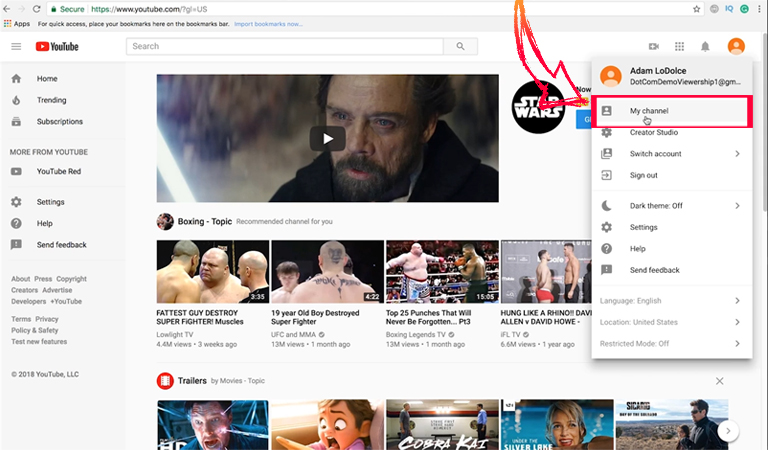Open the hamburger guide menu
Viewport: 768px width, 450px height.
click(16, 47)
